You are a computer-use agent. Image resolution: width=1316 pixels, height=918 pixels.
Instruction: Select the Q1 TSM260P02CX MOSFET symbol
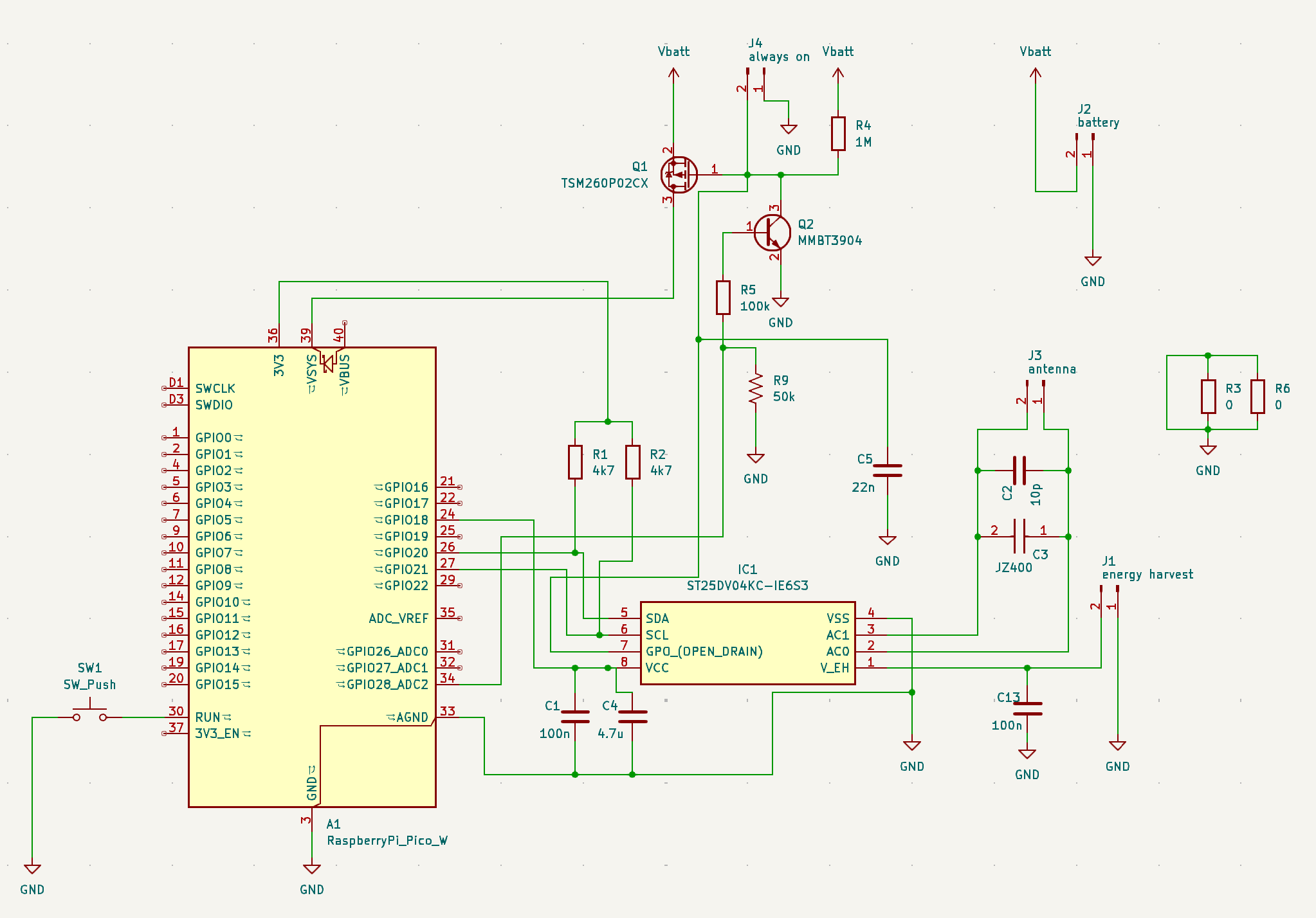tap(679, 175)
